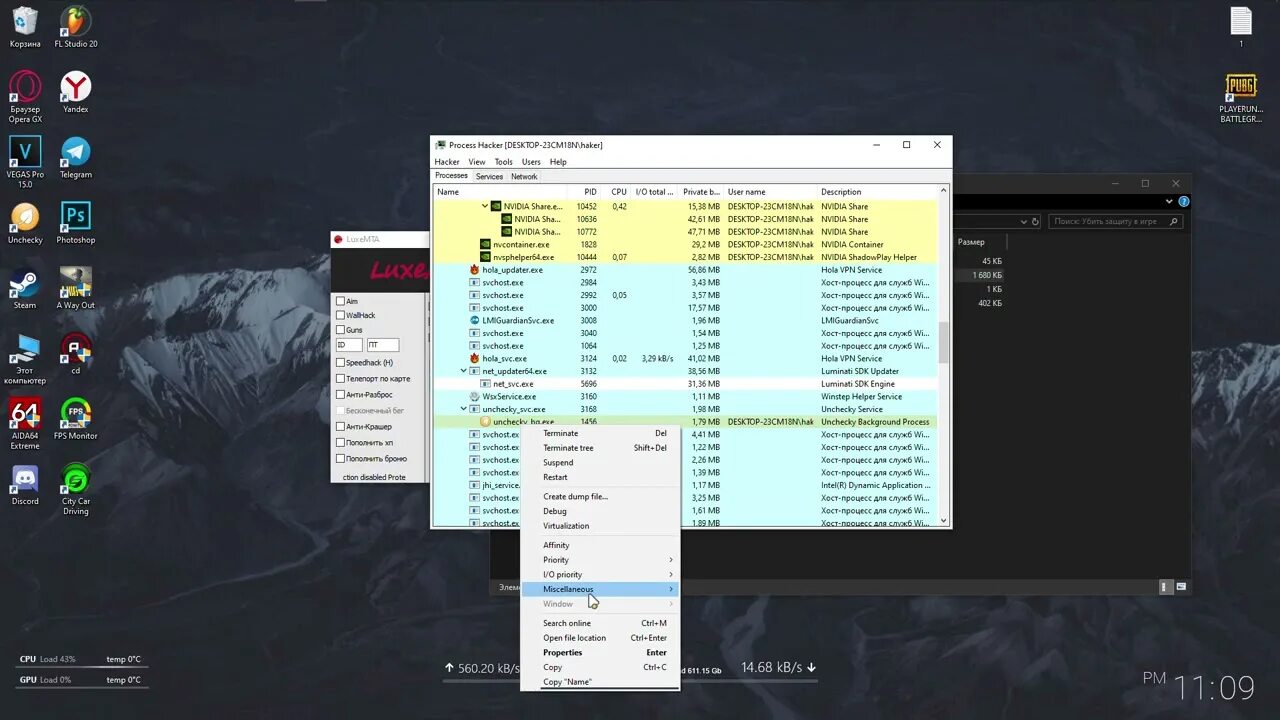The height and width of the screenshot is (720, 1280).
Task: Click the WsxService.exe process icon
Action: (475, 396)
